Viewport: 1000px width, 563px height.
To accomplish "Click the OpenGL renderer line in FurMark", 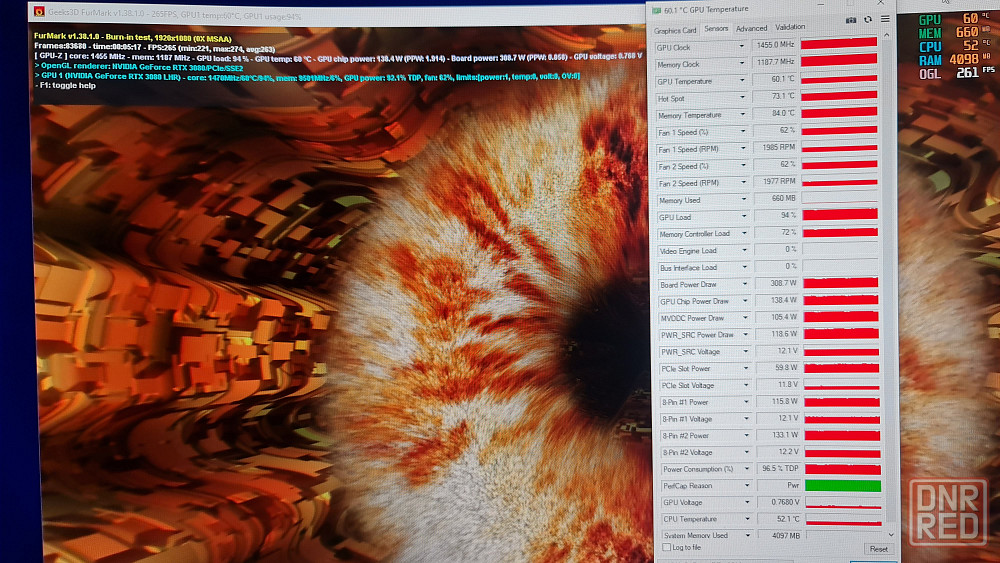I will 139,67.
